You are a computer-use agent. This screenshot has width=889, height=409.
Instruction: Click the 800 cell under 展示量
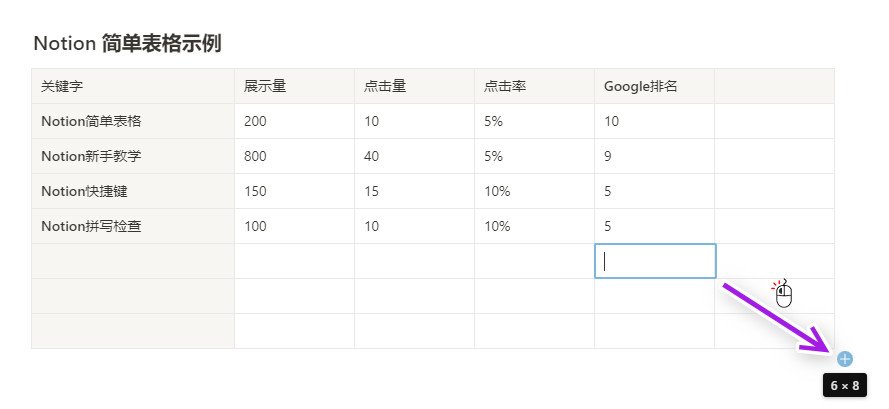point(295,157)
